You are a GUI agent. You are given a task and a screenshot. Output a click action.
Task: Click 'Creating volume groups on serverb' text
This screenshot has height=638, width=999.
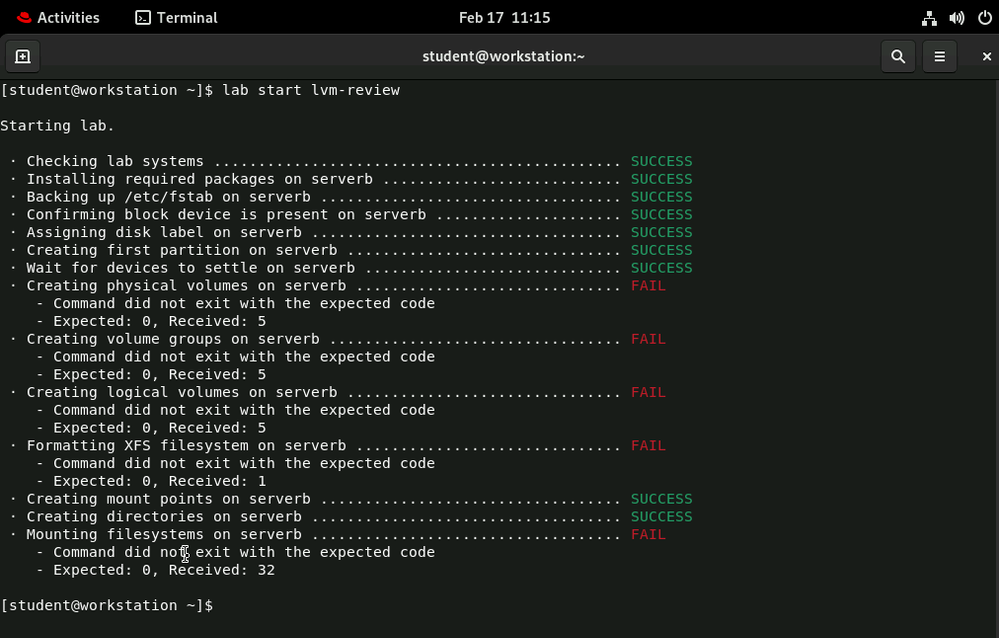[x=173, y=339]
